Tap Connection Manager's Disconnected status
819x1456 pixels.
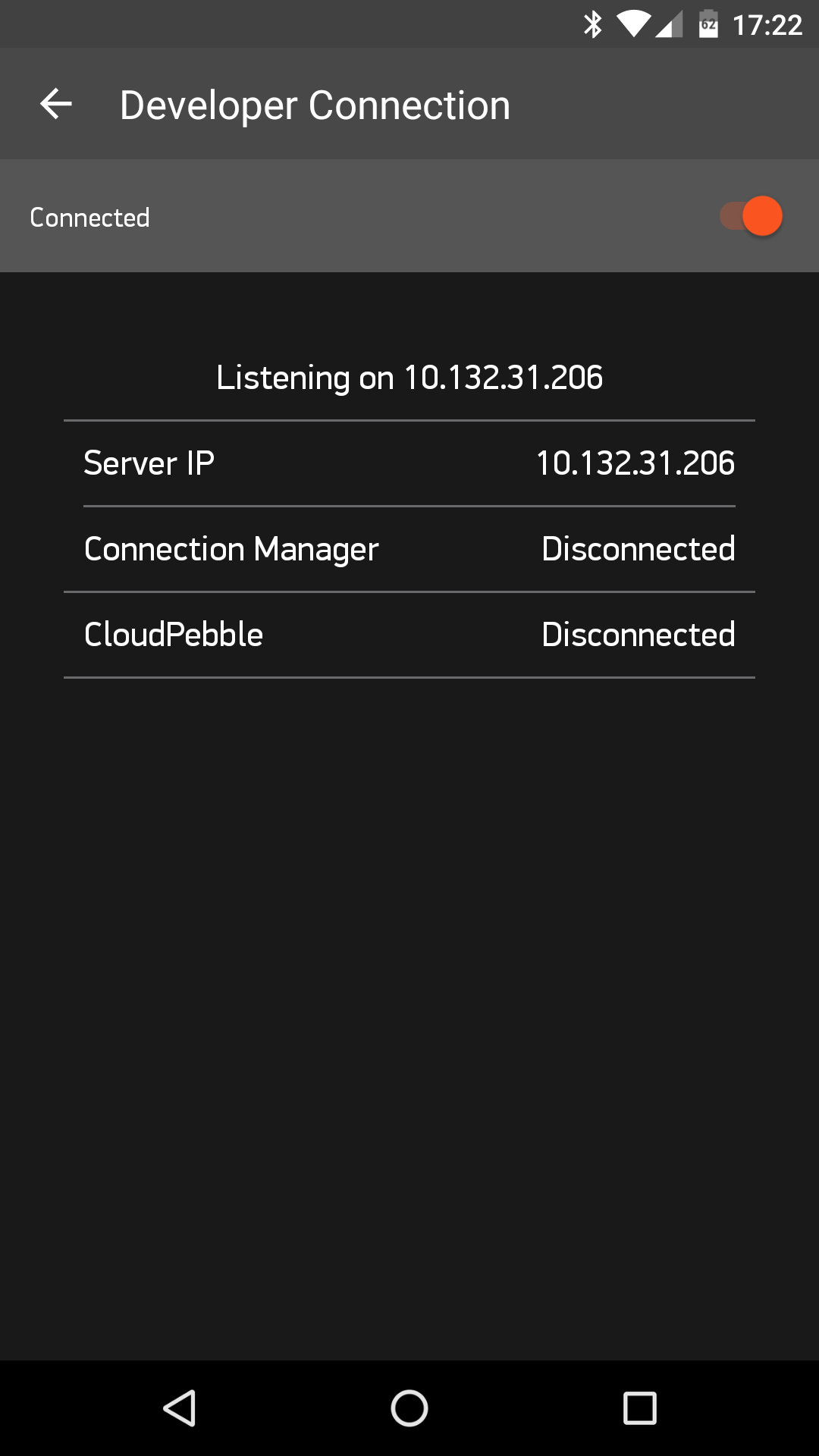(639, 549)
